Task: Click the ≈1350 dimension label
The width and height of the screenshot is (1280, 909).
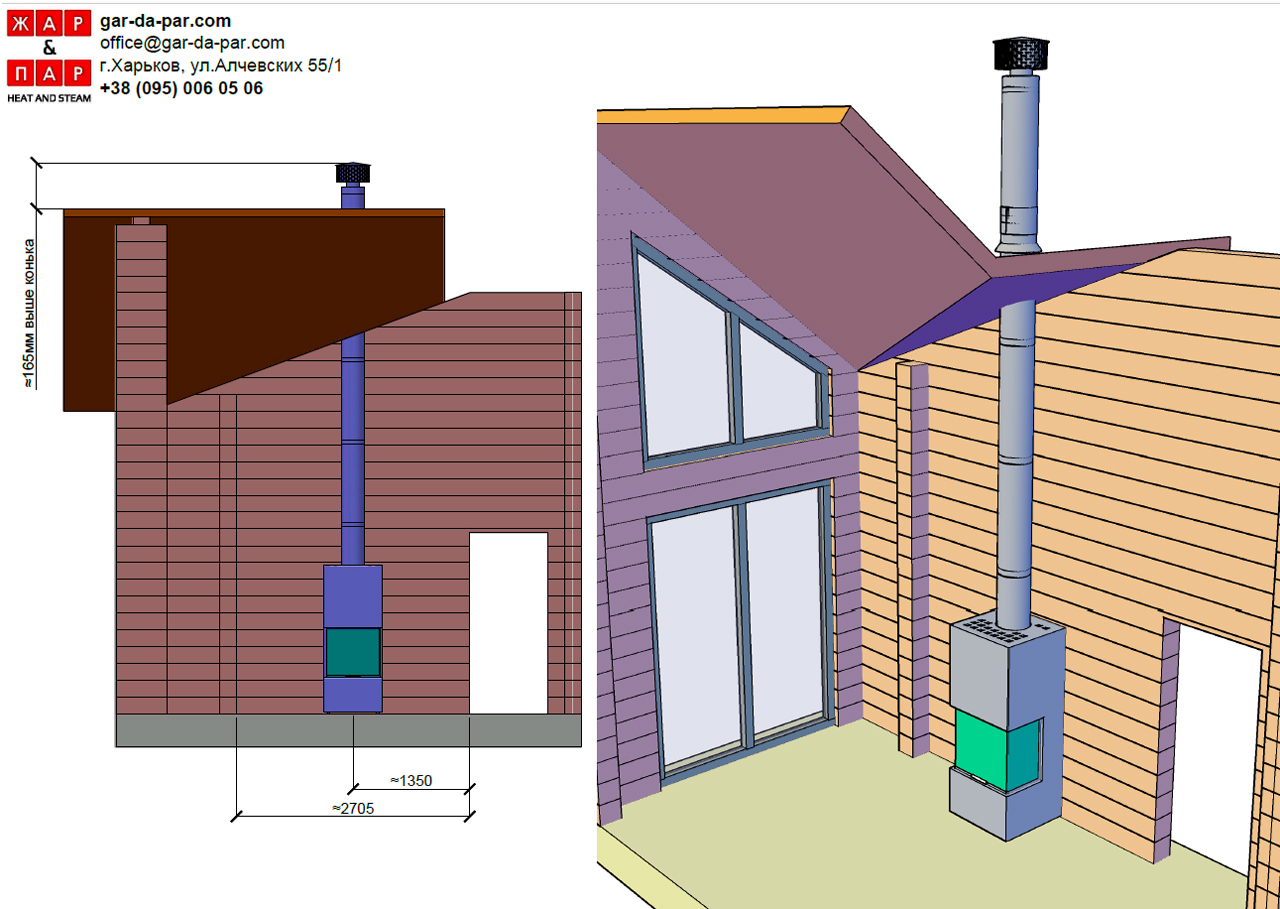Action: click(411, 781)
